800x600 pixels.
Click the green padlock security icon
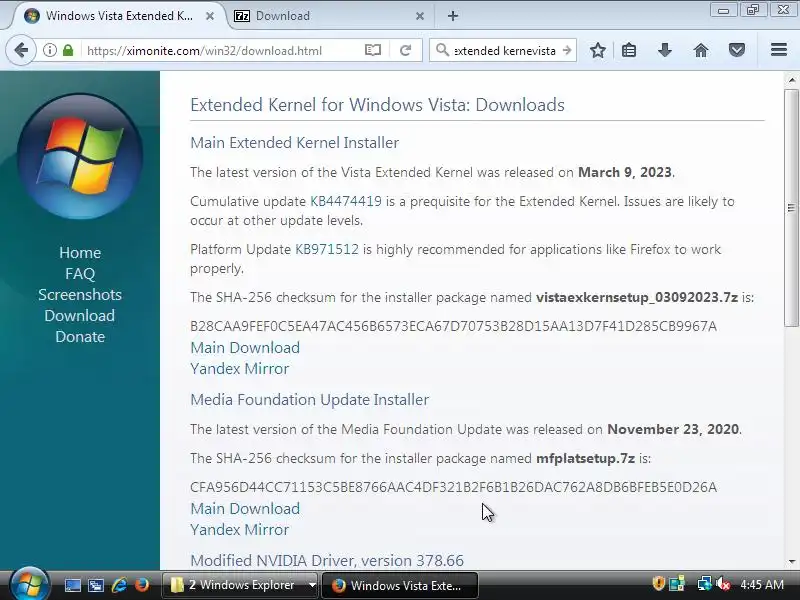[68, 50]
